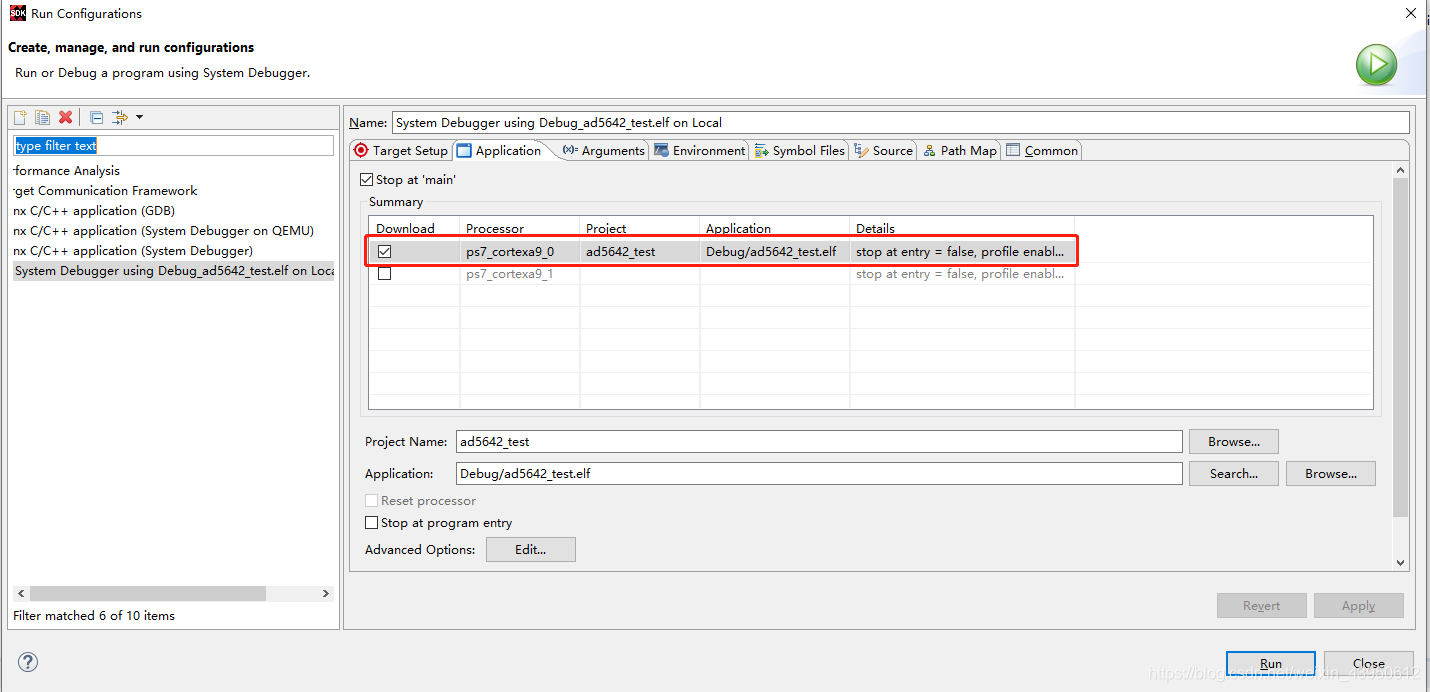
Task: Enable download for ps7_cortexa9_1 processor
Action: tap(384, 273)
